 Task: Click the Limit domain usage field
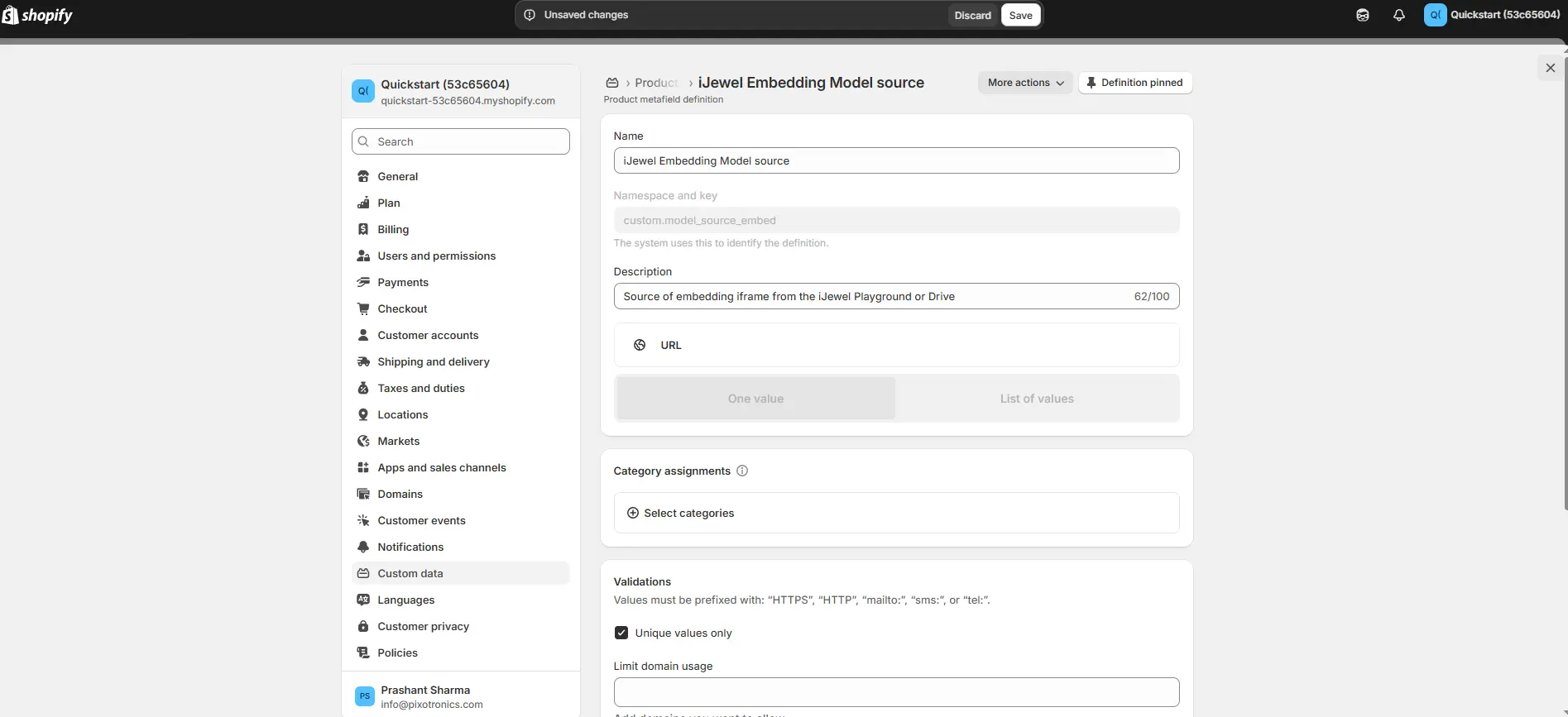896,692
